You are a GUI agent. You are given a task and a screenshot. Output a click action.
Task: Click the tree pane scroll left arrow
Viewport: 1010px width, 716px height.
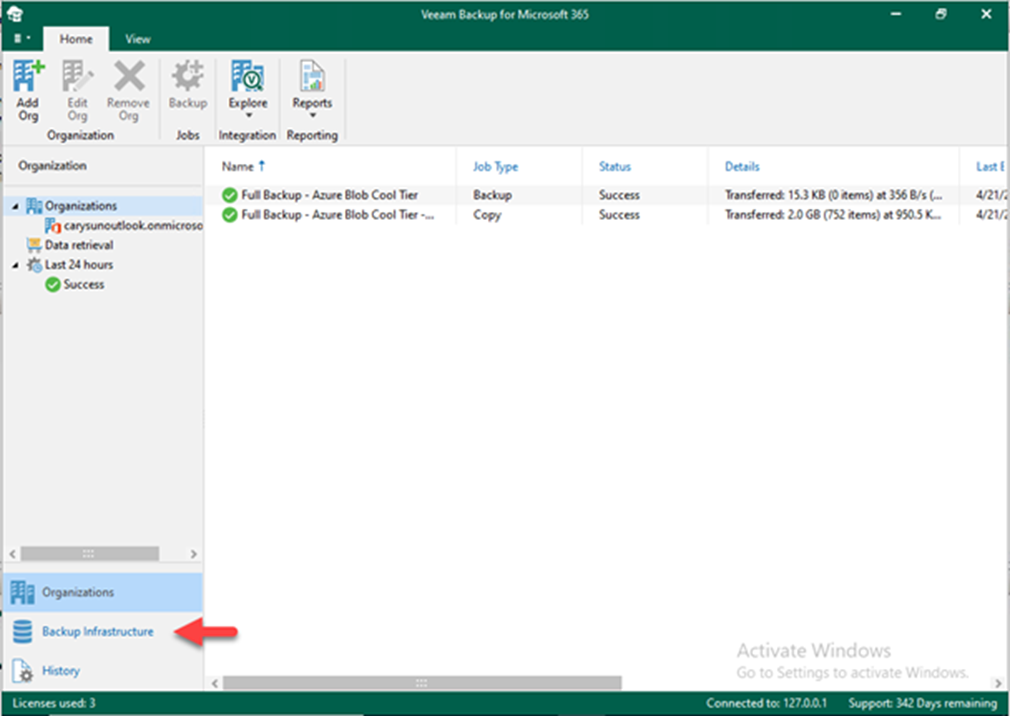(12, 554)
